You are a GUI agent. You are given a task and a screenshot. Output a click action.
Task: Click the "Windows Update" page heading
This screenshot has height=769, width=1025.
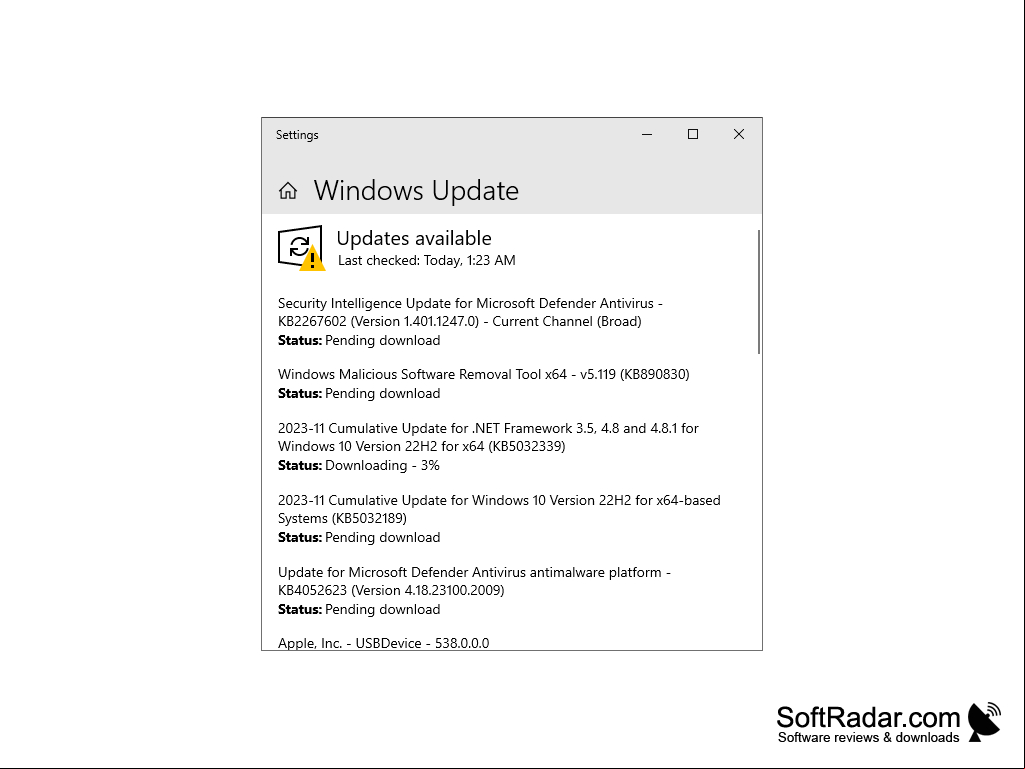click(x=416, y=191)
